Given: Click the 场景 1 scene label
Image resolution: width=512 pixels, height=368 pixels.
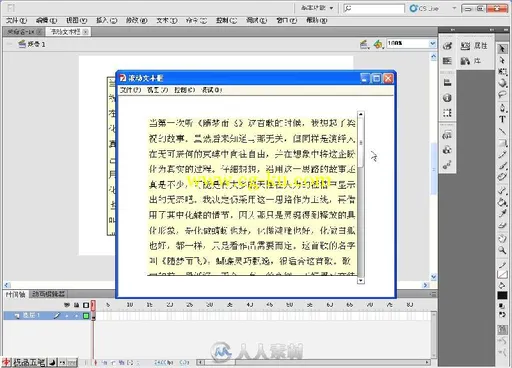Looking at the screenshot, I should 36,44.
